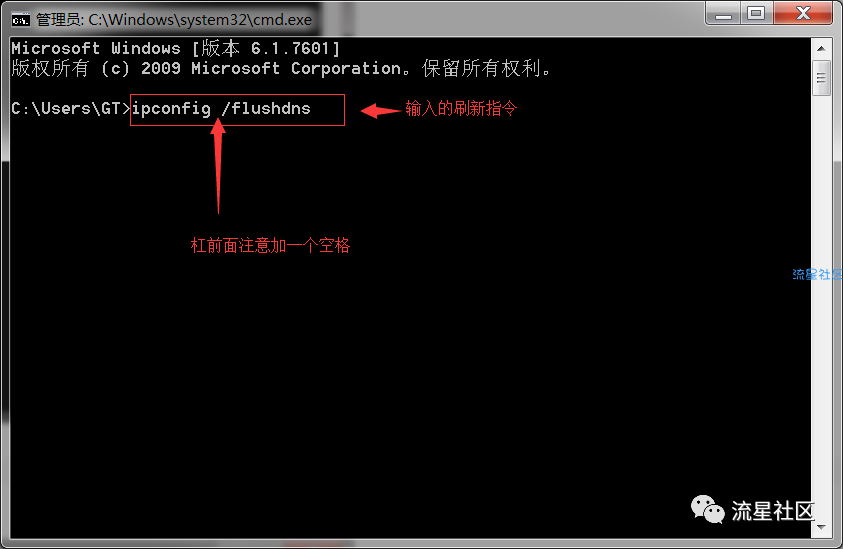Click the scrollbar track below the thumb

[821, 306]
